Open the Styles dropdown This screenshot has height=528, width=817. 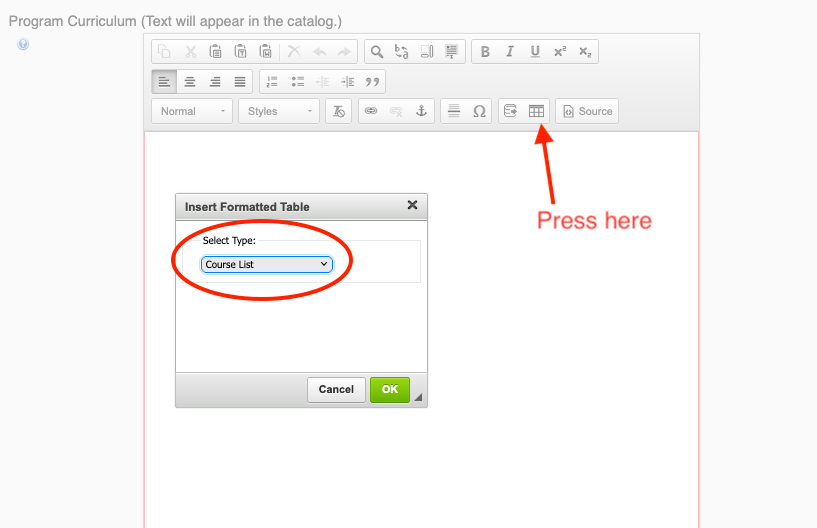click(279, 111)
